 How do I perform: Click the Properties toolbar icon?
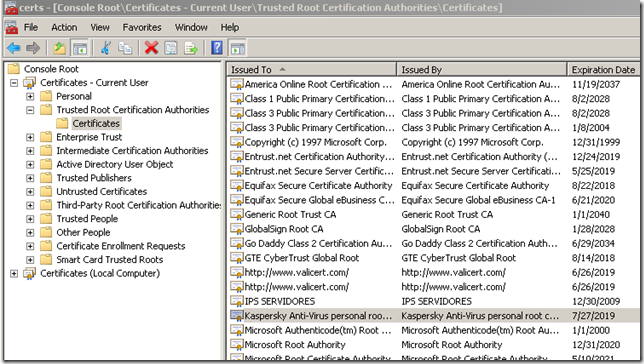171,48
